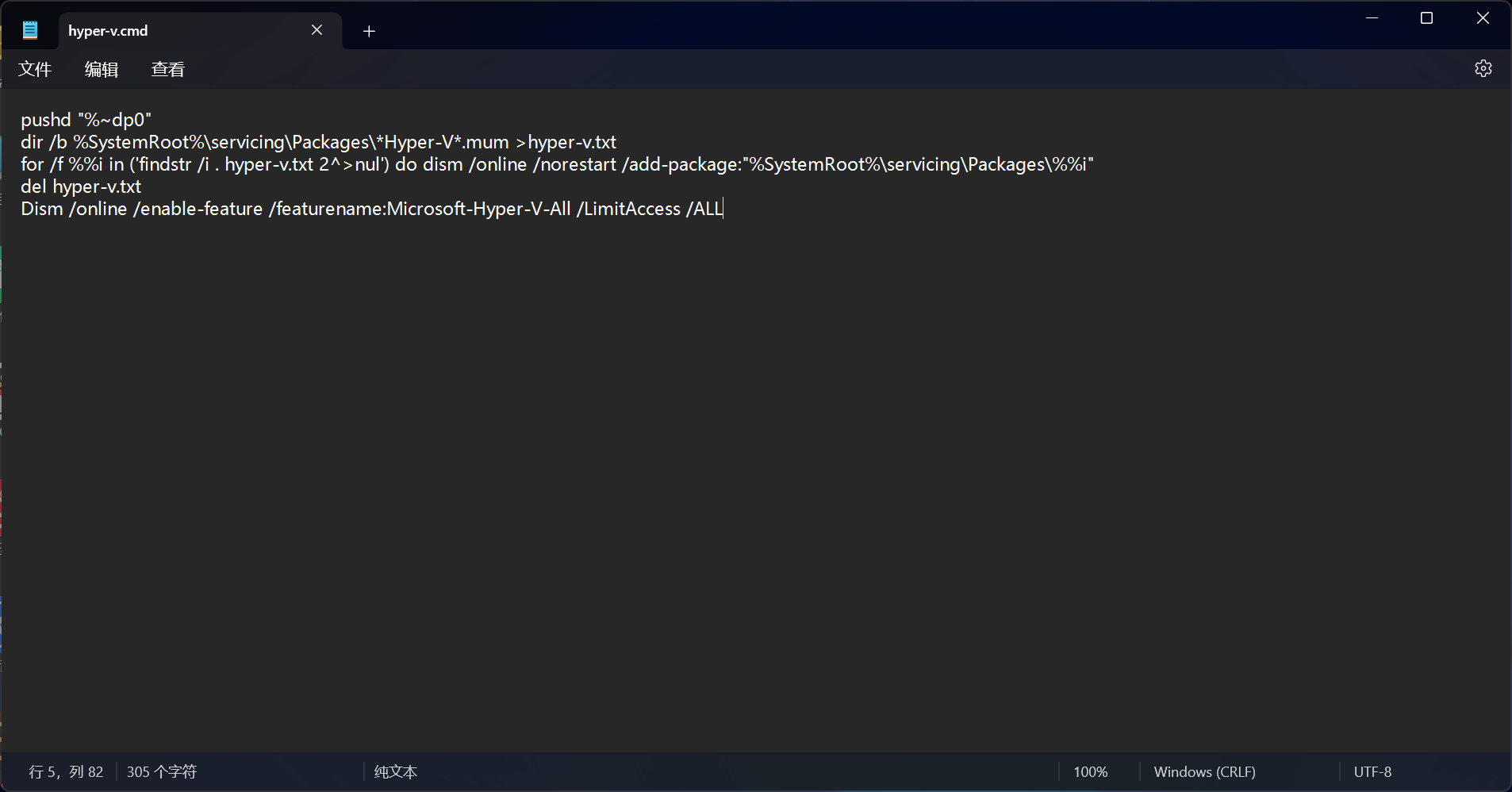The image size is (1512, 792).
Task: Open Notepad settings gear
Action: (1483, 68)
